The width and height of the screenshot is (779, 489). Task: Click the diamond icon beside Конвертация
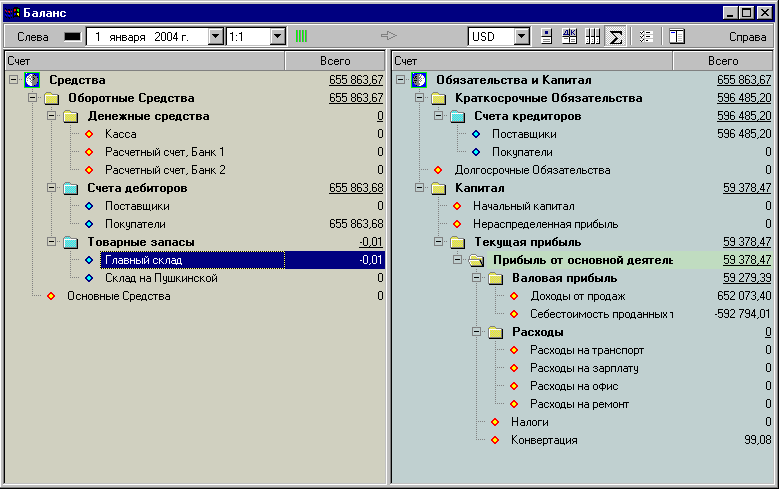(495, 440)
